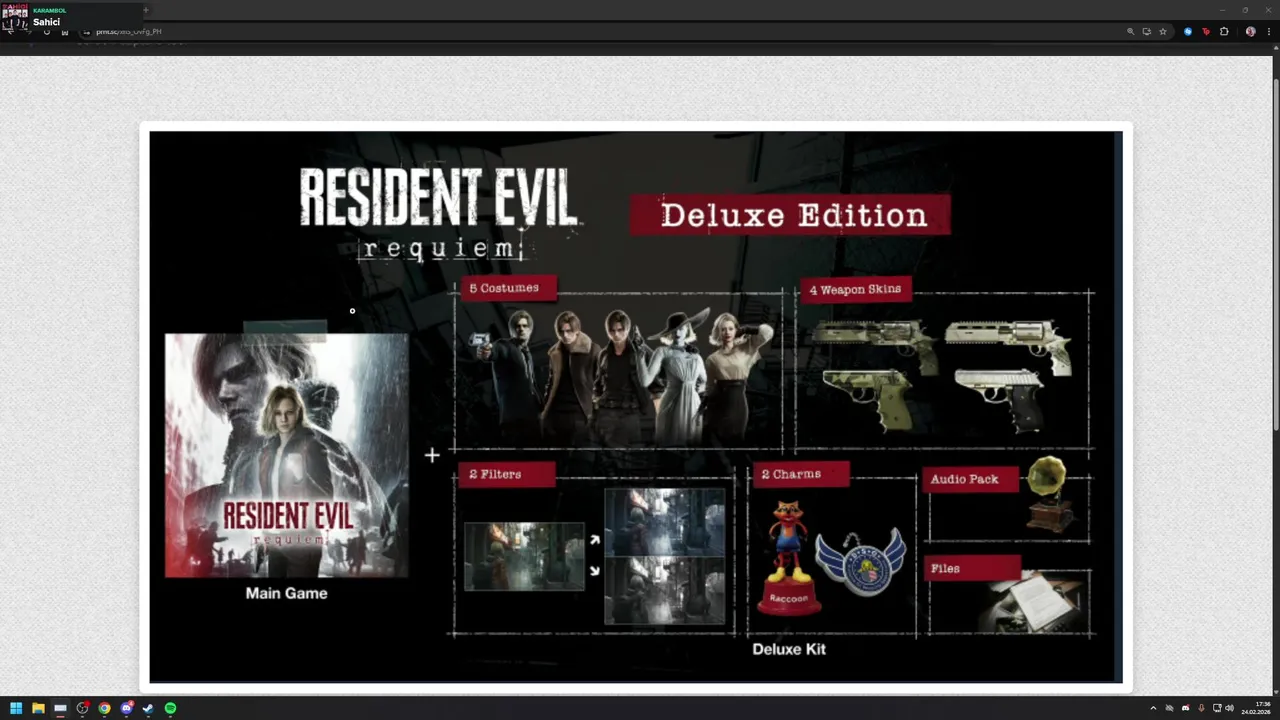
Task: Click the install/cast screen icon in address bar
Action: click(1147, 31)
